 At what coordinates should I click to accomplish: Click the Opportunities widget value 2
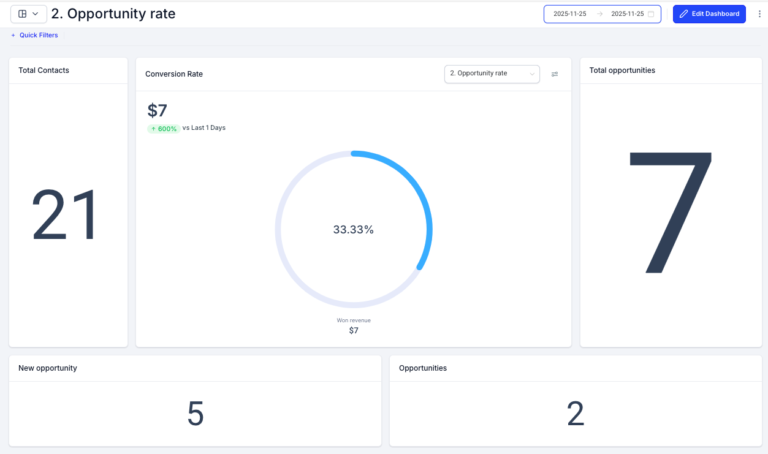click(575, 413)
